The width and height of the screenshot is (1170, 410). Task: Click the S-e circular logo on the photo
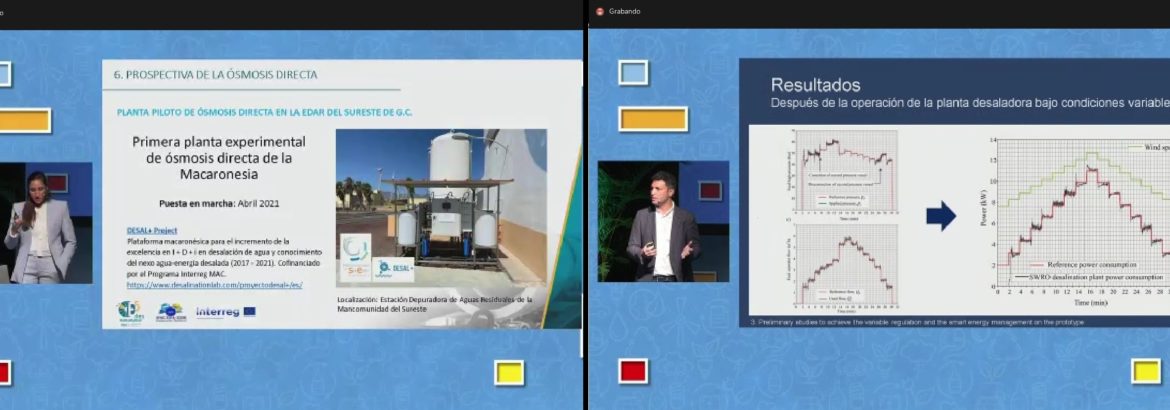click(x=355, y=258)
